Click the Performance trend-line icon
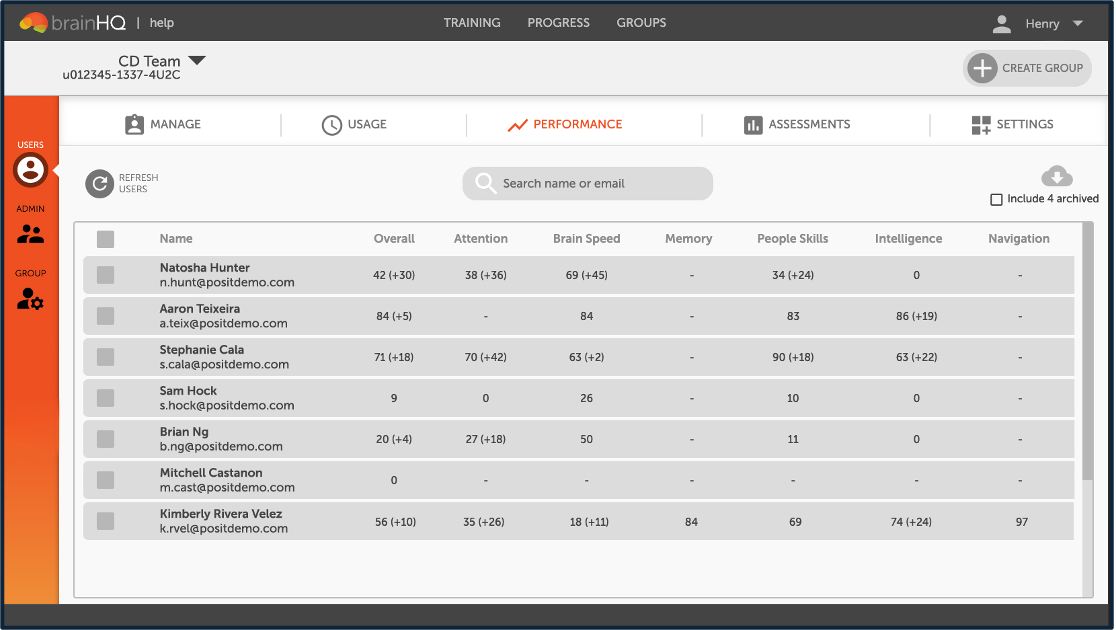Viewport: 1116px width, 630px height. [x=517, y=125]
